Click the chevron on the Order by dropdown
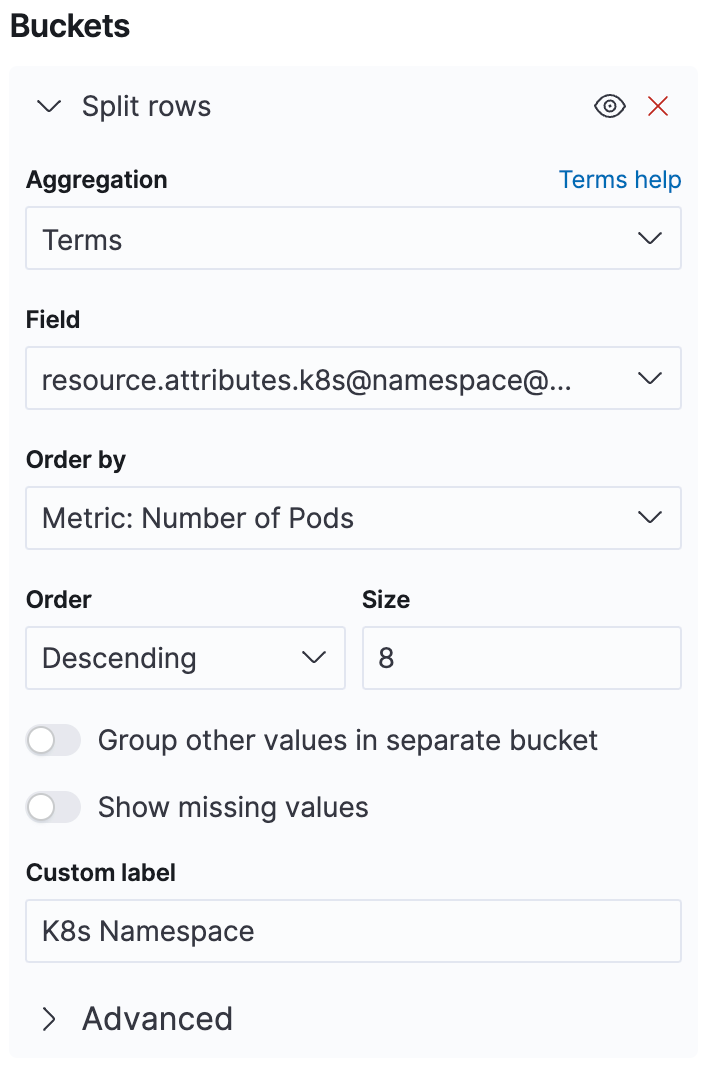 pos(649,518)
